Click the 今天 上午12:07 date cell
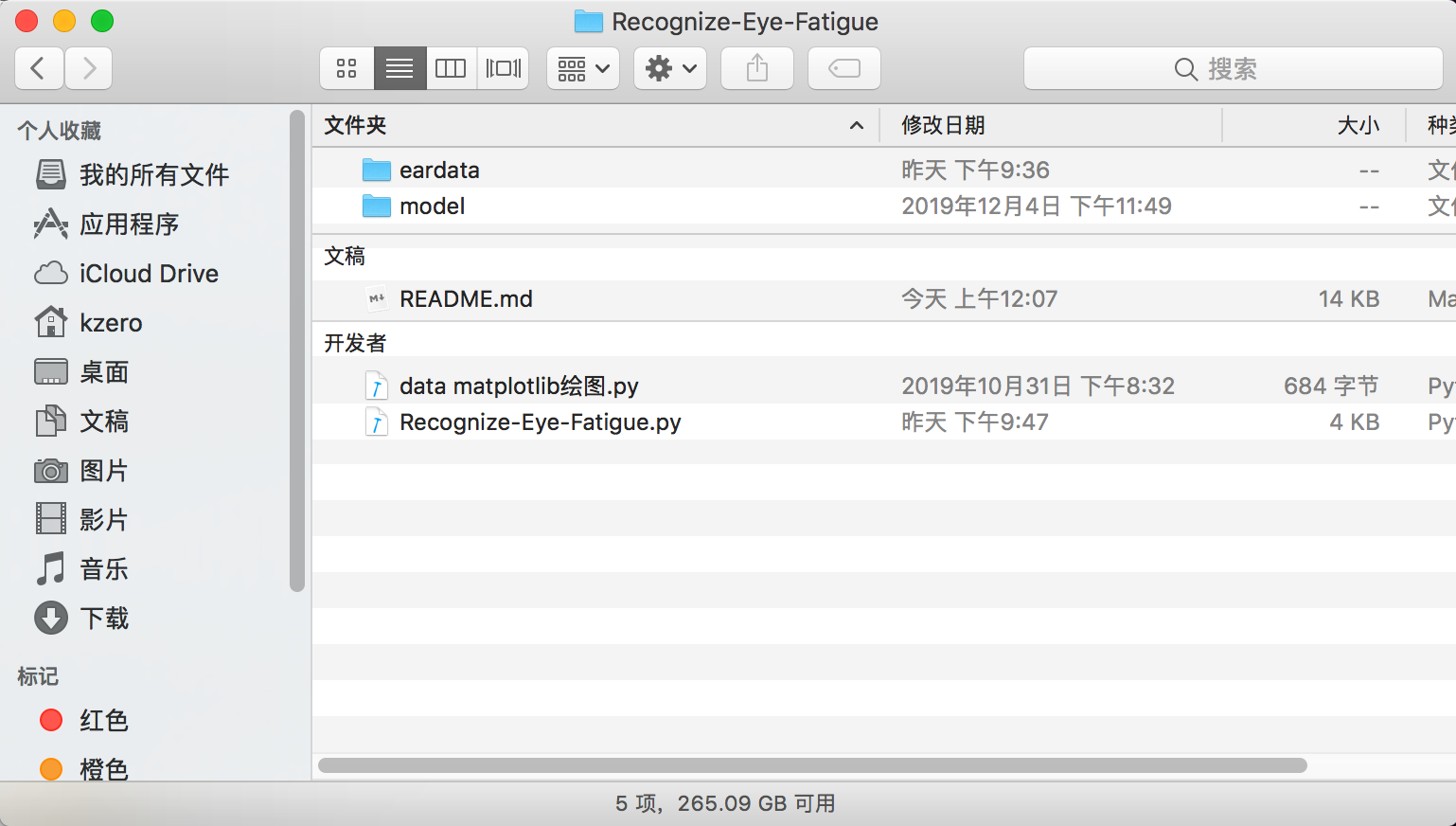 point(979,299)
